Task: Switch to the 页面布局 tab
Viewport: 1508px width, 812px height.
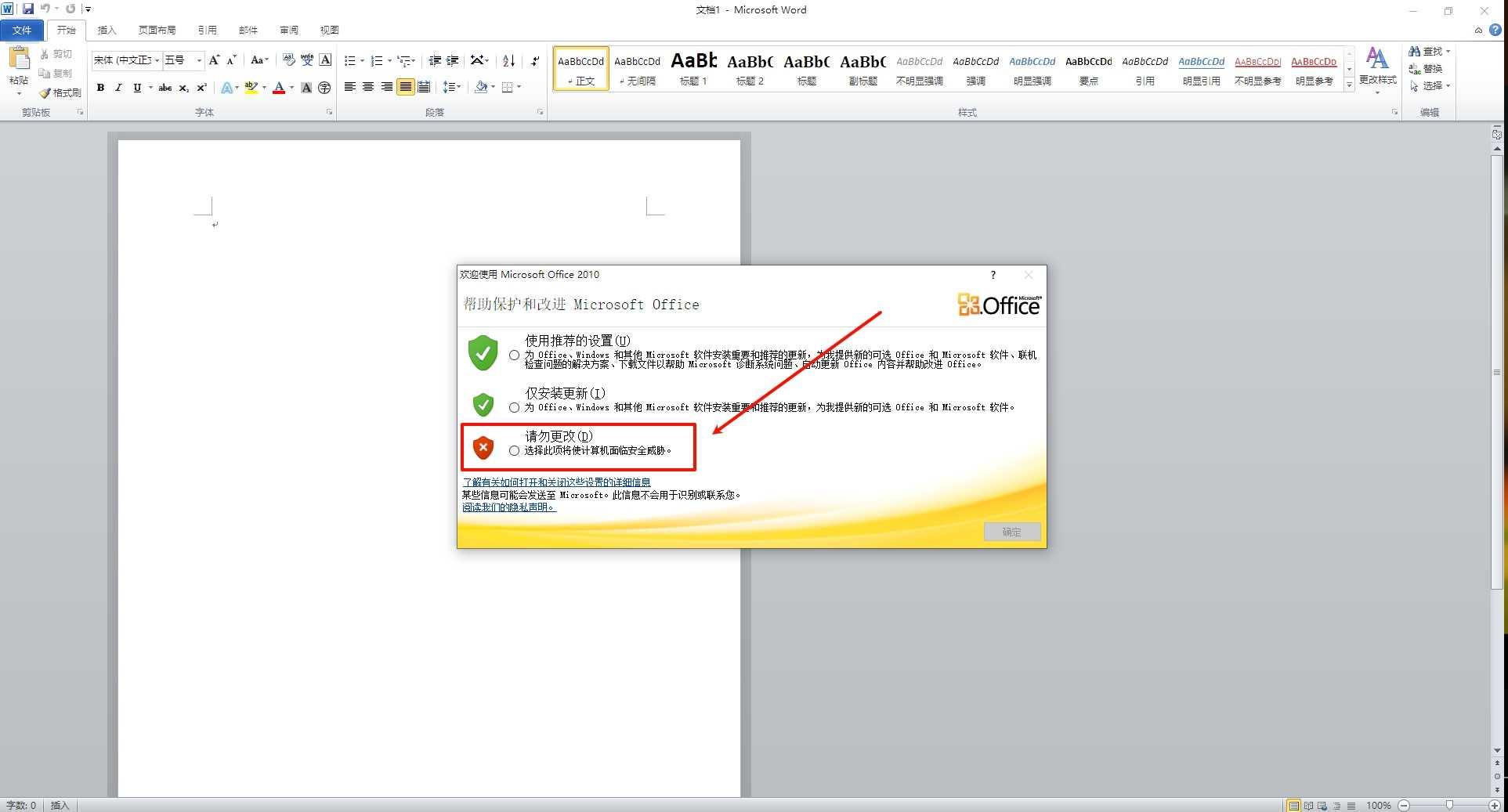Action: coord(157,30)
